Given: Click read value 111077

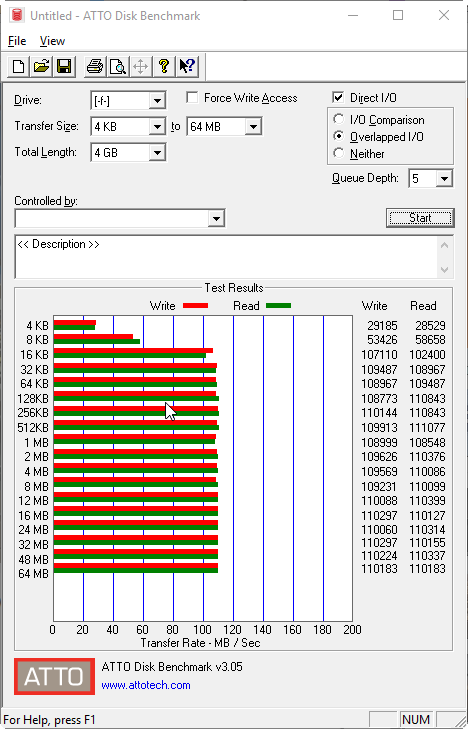Looking at the screenshot, I should click(x=427, y=428).
